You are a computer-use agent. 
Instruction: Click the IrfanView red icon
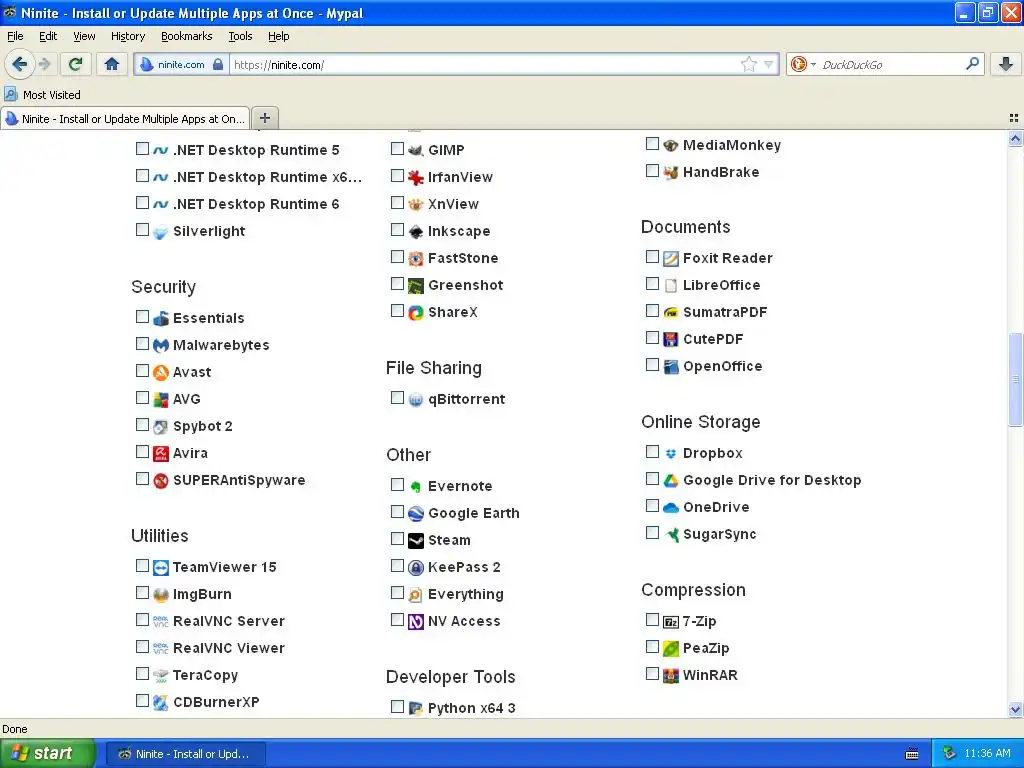pyautogui.click(x=416, y=177)
